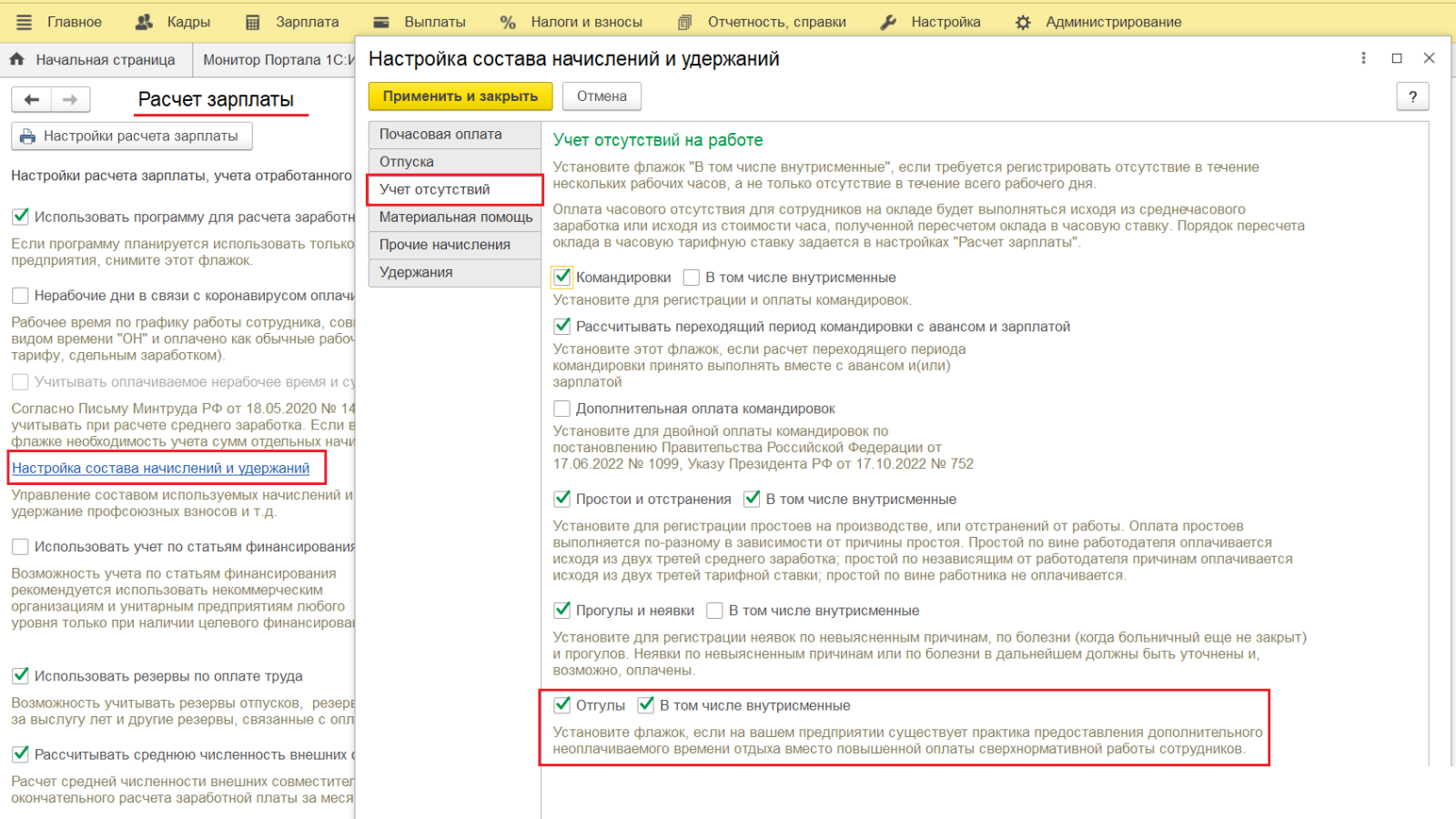Click the Отмена button
This screenshot has width=1456, height=819.
(601, 96)
